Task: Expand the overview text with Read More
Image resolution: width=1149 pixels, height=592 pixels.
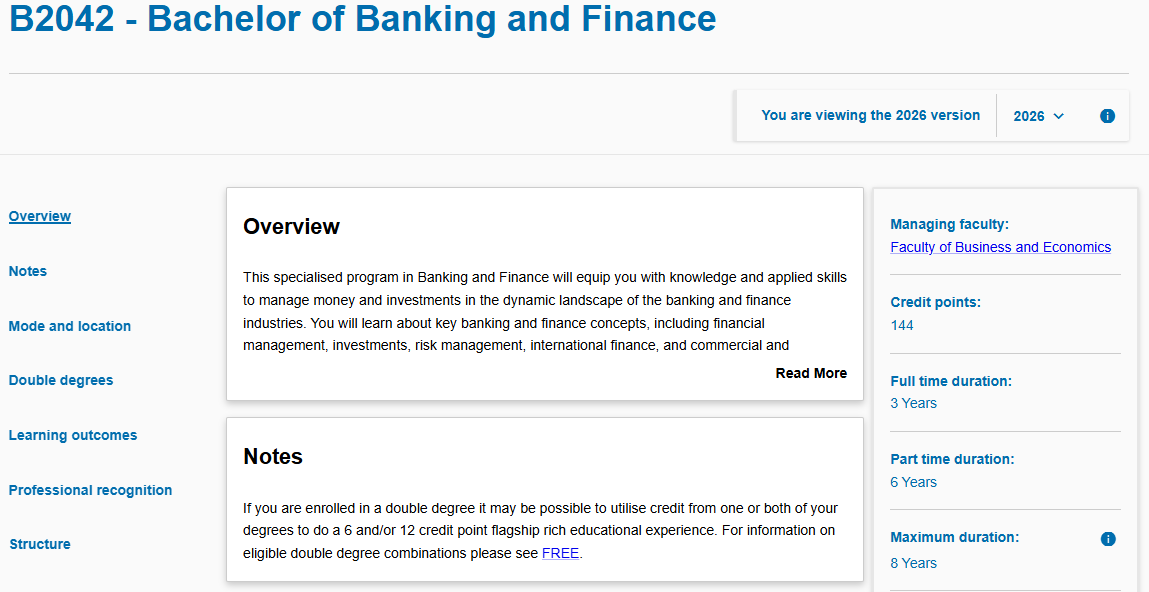Action: coord(810,373)
